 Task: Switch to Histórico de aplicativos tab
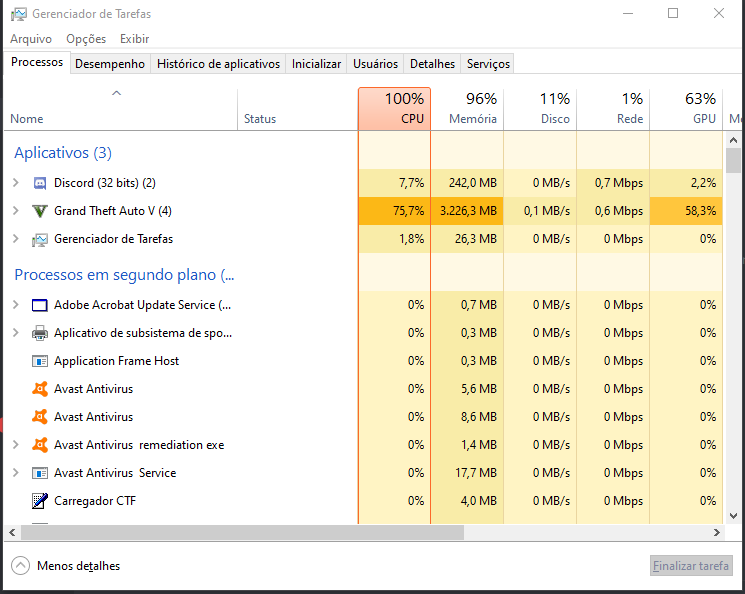pyautogui.click(x=219, y=64)
